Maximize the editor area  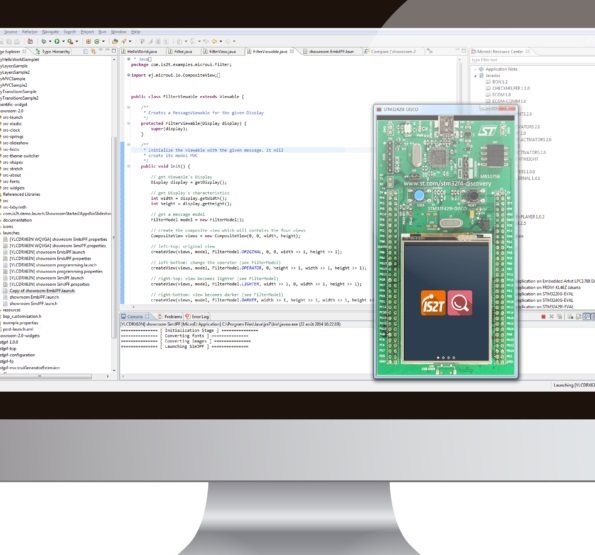463,50
